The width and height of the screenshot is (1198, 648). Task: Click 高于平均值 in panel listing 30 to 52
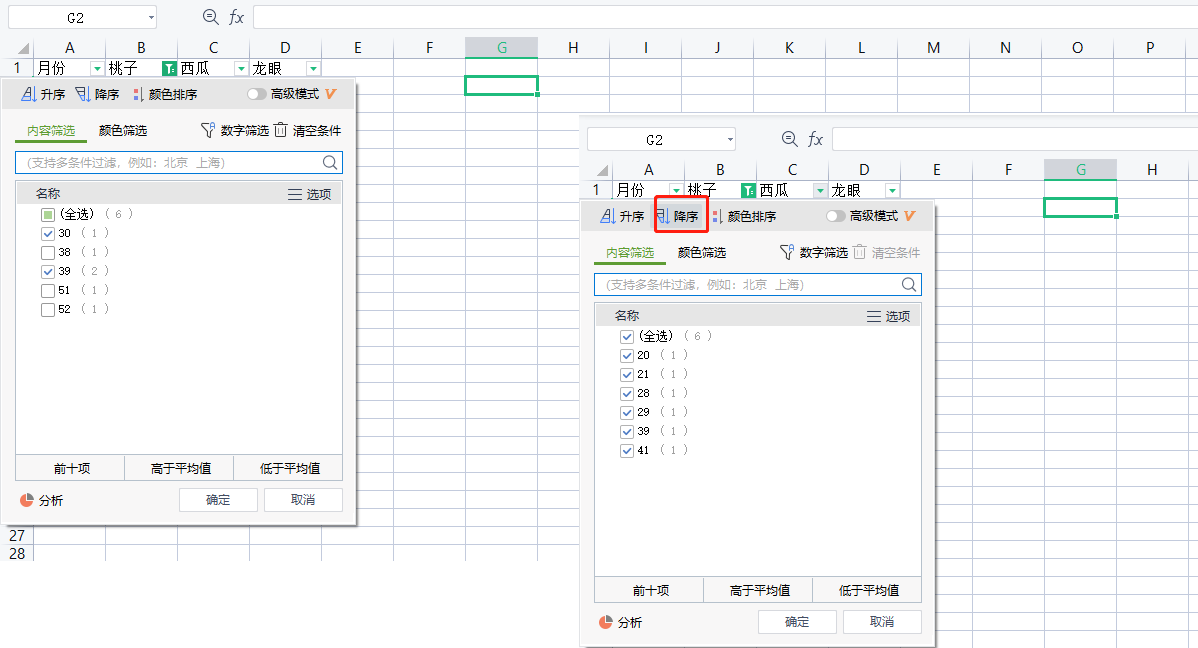coord(181,468)
